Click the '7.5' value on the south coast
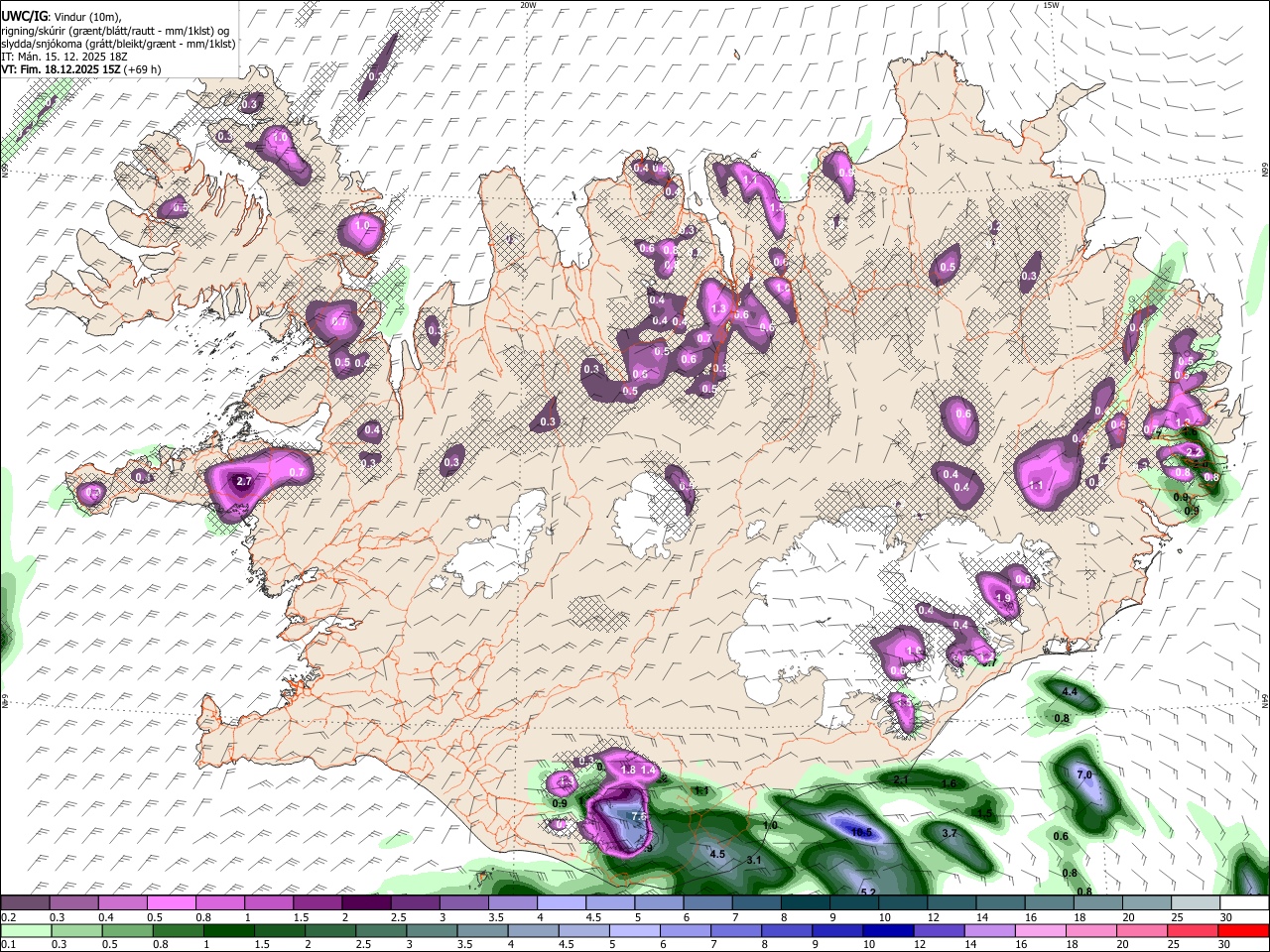Image resolution: width=1270 pixels, height=952 pixels. (639, 816)
